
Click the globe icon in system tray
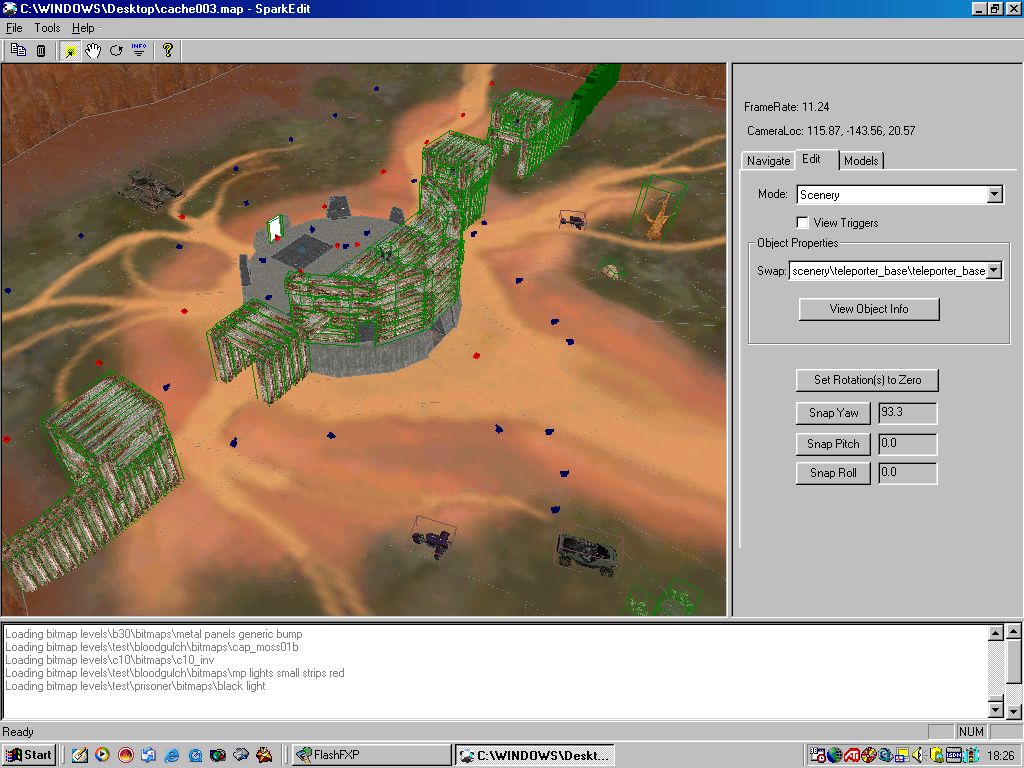coord(835,755)
